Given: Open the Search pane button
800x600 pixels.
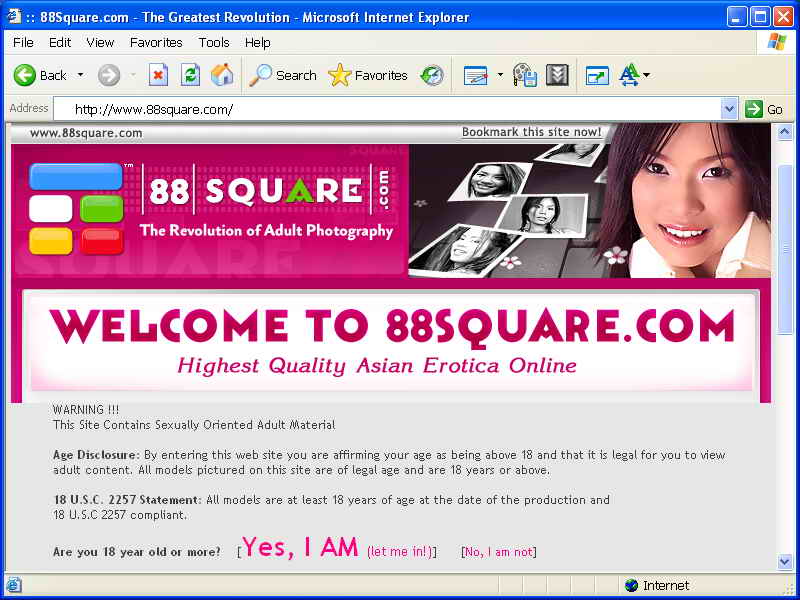Looking at the screenshot, I should coord(283,76).
